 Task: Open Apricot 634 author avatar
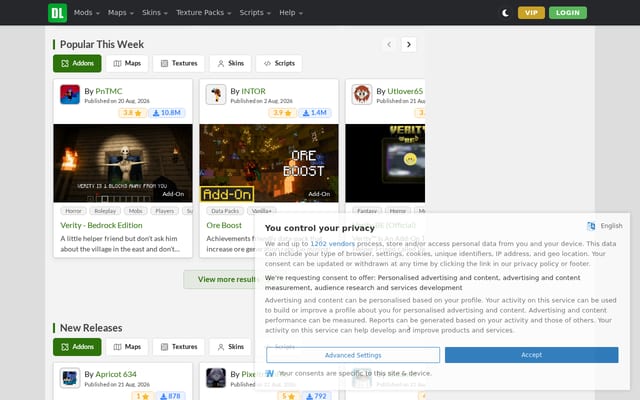(70, 378)
